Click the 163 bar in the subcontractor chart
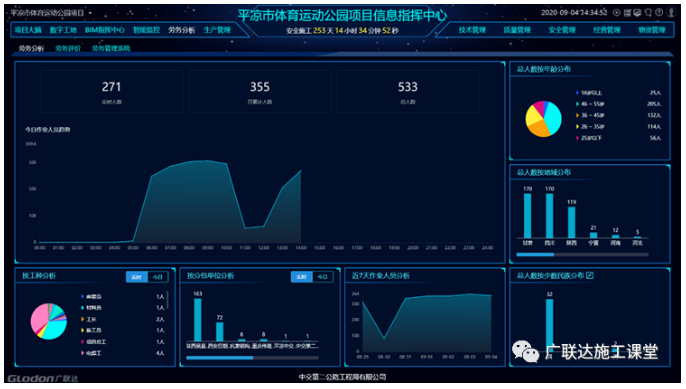Screen dimensions: 686x389 click(198, 320)
